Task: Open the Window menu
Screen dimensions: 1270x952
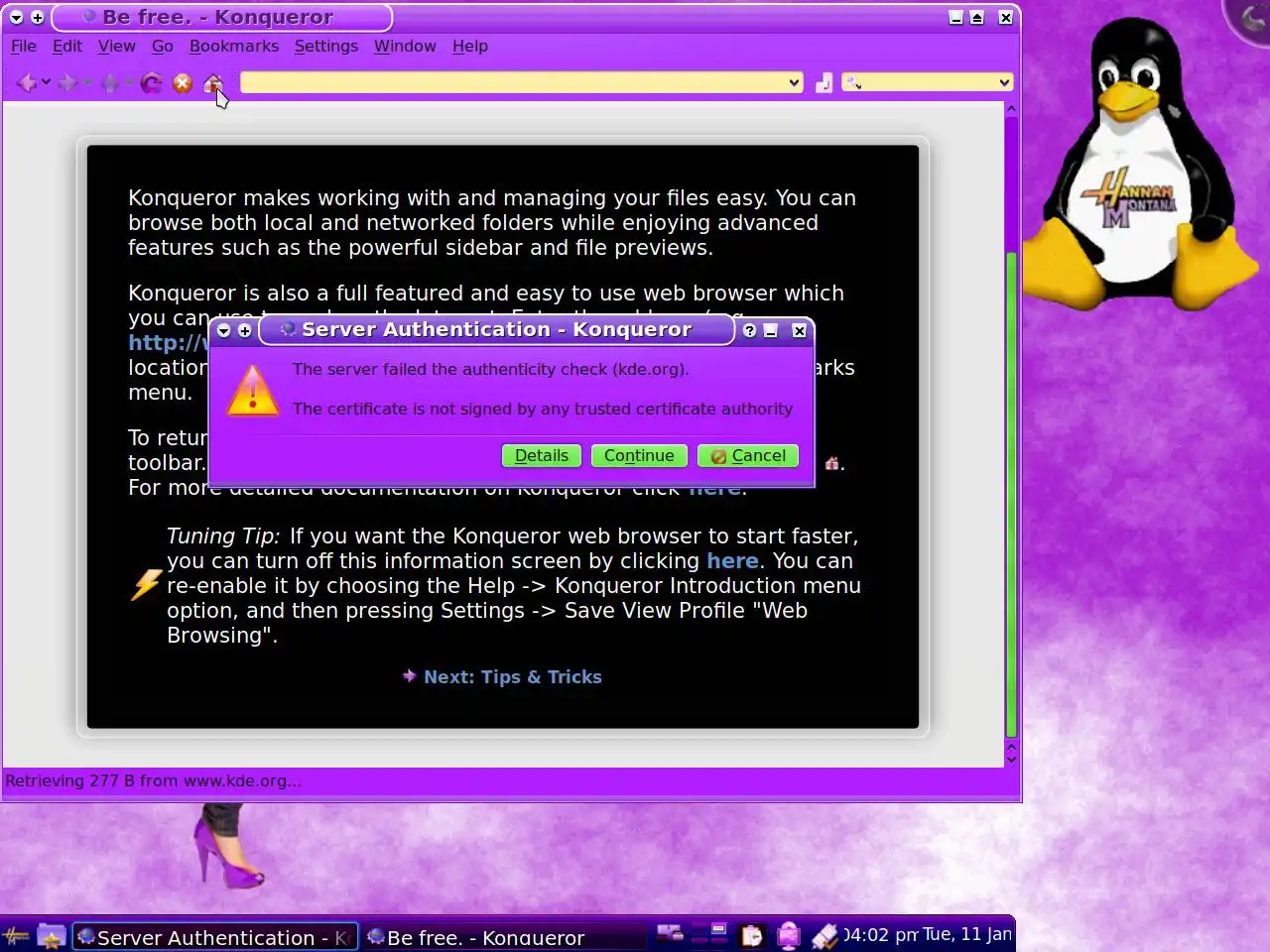Action: pos(405,46)
